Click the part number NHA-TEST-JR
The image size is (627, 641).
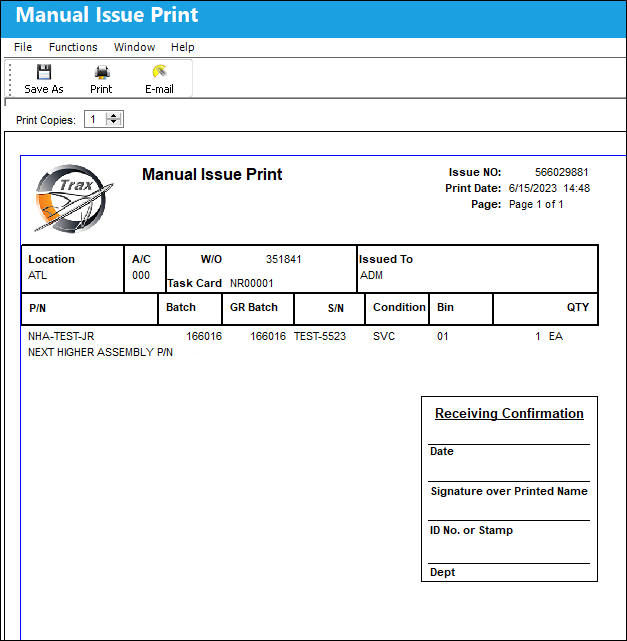[61, 336]
